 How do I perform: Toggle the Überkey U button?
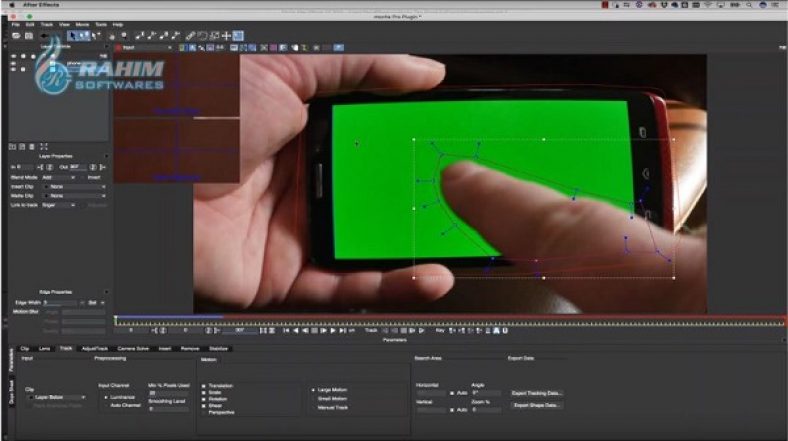pos(505,330)
